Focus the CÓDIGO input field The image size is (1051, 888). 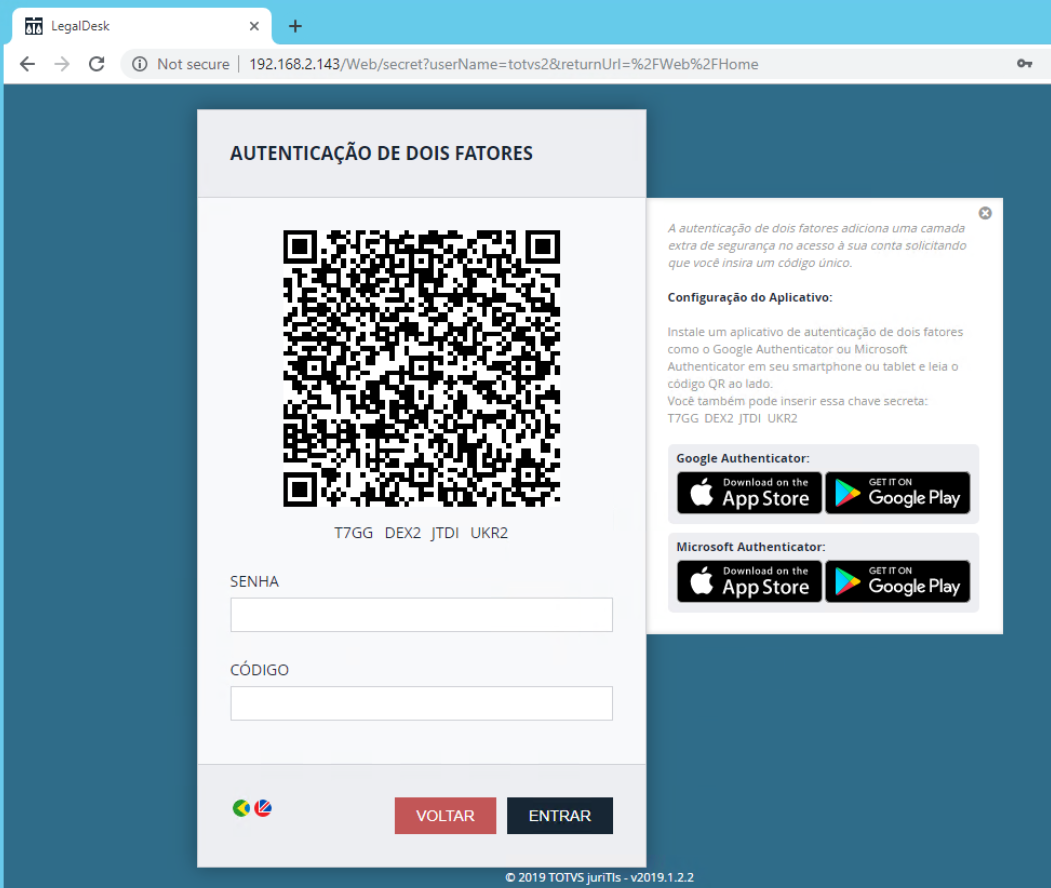pos(422,703)
